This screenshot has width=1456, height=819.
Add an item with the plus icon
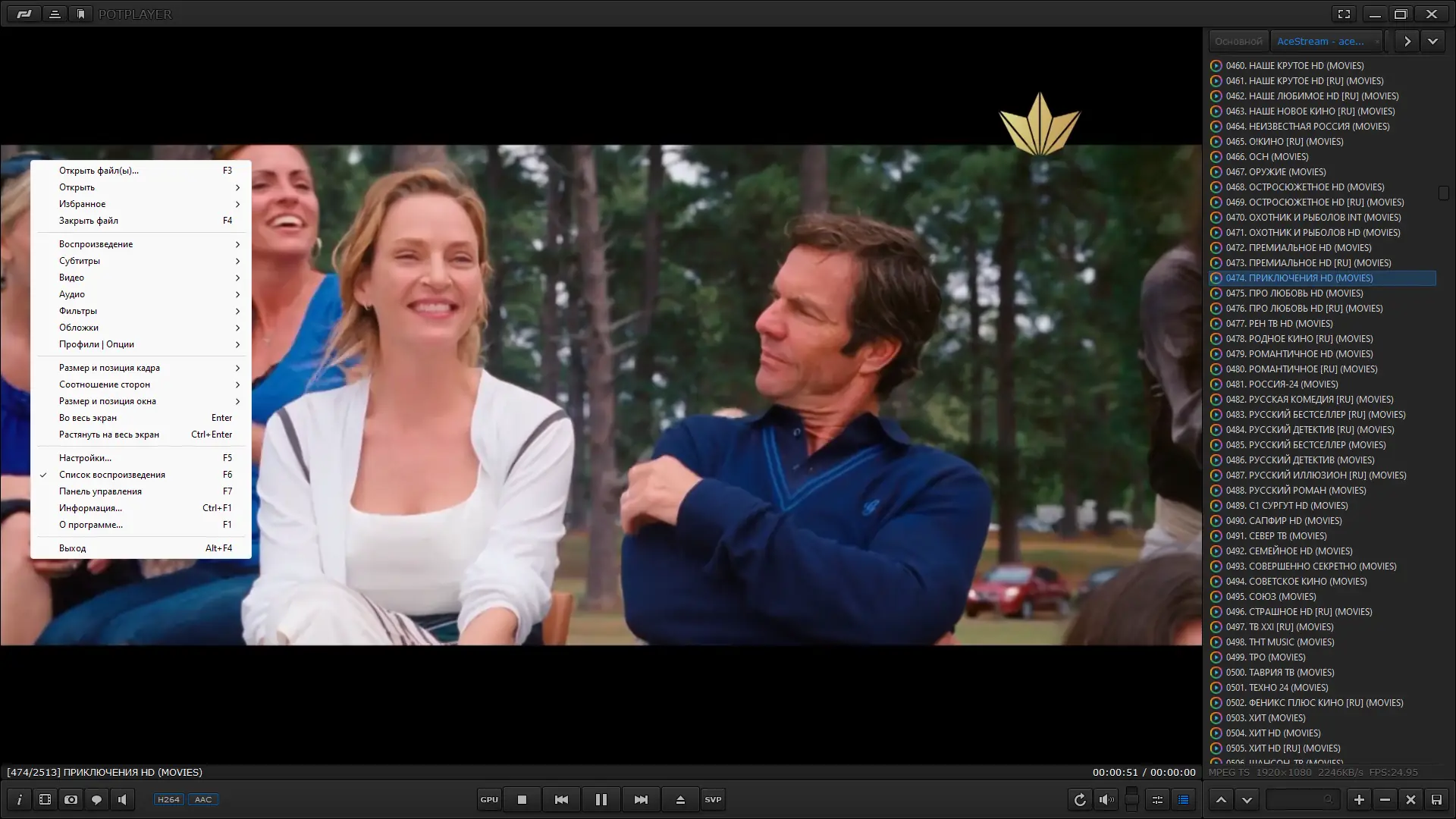(x=1359, y=799)
